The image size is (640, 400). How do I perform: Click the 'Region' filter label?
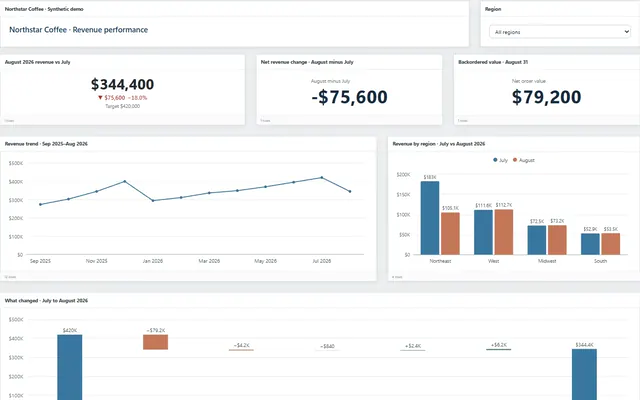(493, 9)
